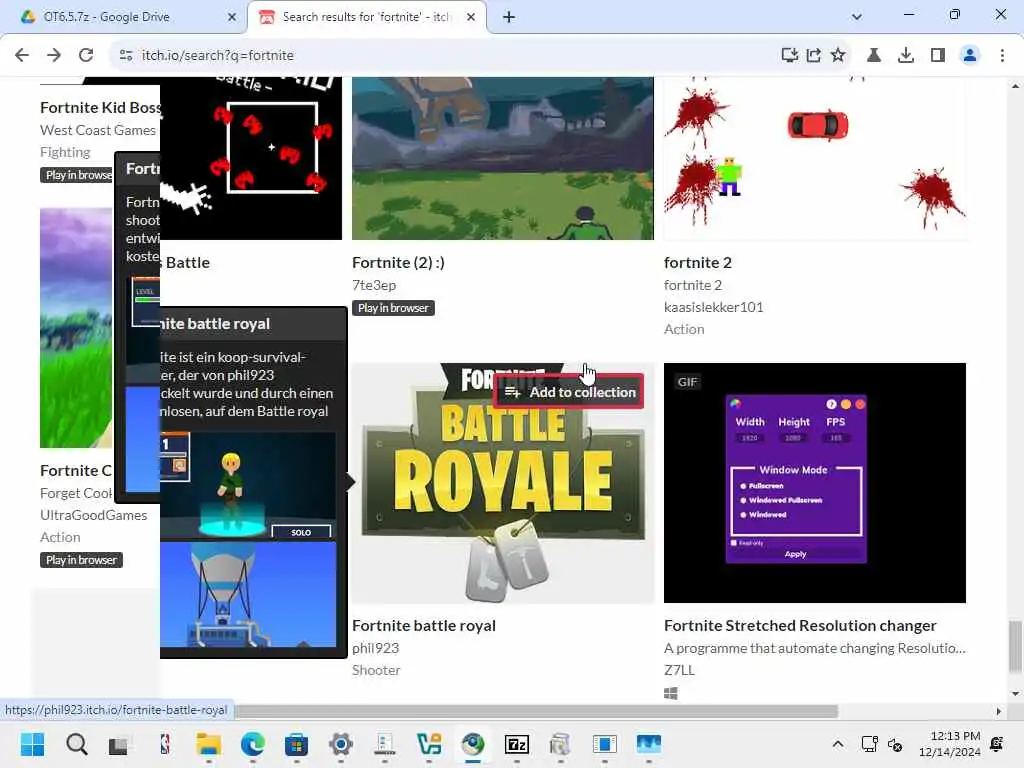The height and width of the screenshot is (768, 1024).
Task: Open kaasislekker101 author link
Action: (x=713, y=307)
